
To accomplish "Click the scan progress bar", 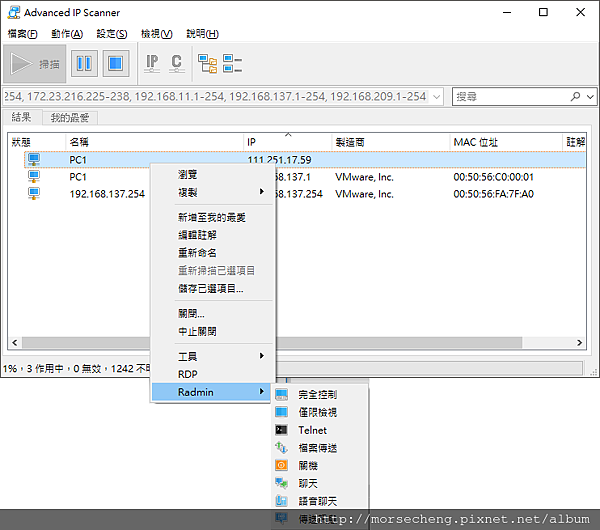I will tap(429, 368).
